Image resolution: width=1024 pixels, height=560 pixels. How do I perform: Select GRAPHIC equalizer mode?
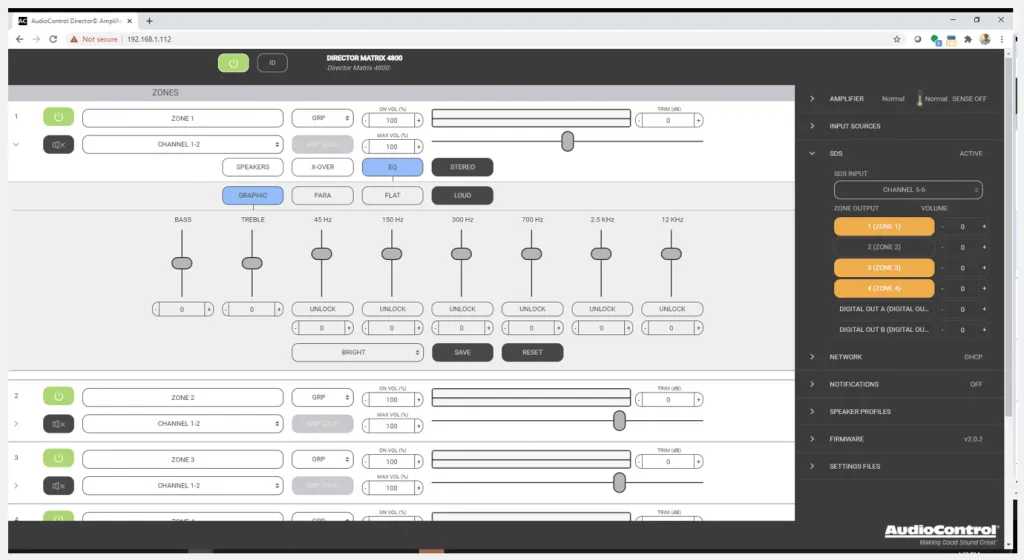pyautogui.click(x=253, y=195)
